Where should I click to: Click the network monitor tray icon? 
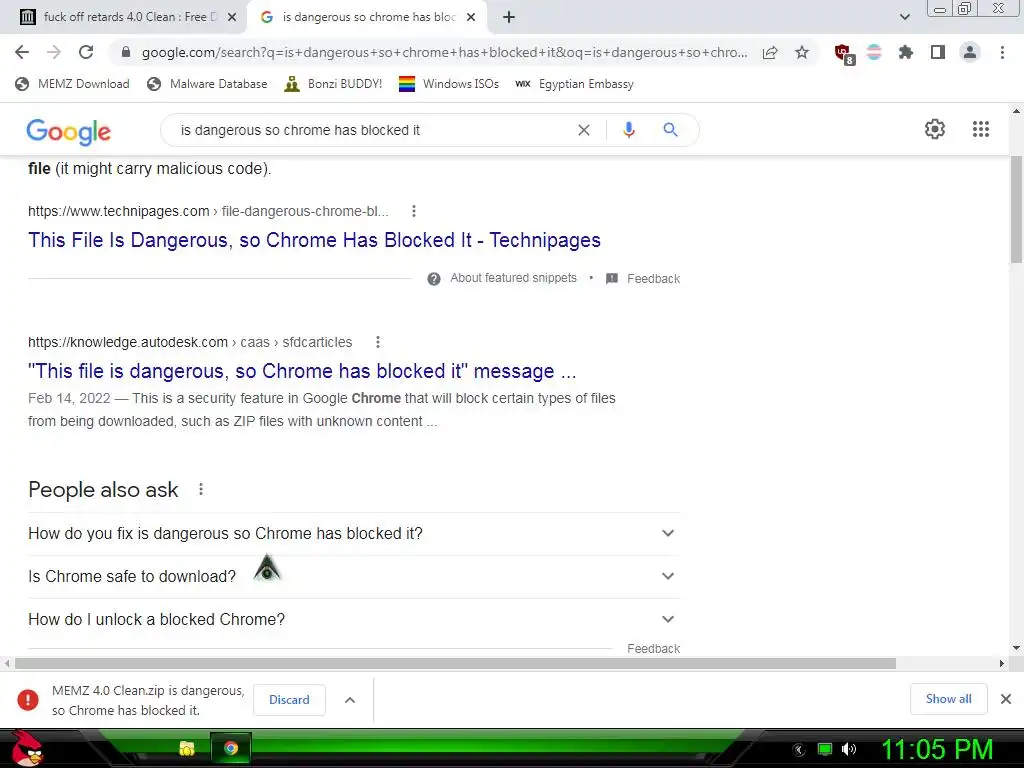(x=825, y=749)
